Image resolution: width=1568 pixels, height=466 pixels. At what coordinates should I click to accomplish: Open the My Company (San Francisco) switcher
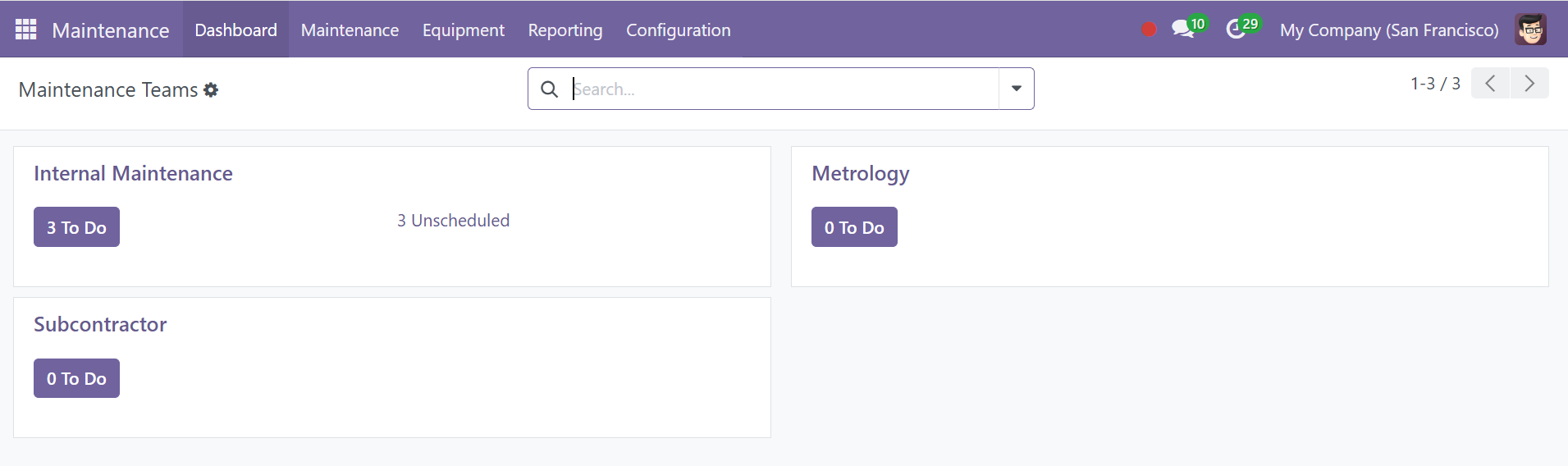coord(1389,30)
